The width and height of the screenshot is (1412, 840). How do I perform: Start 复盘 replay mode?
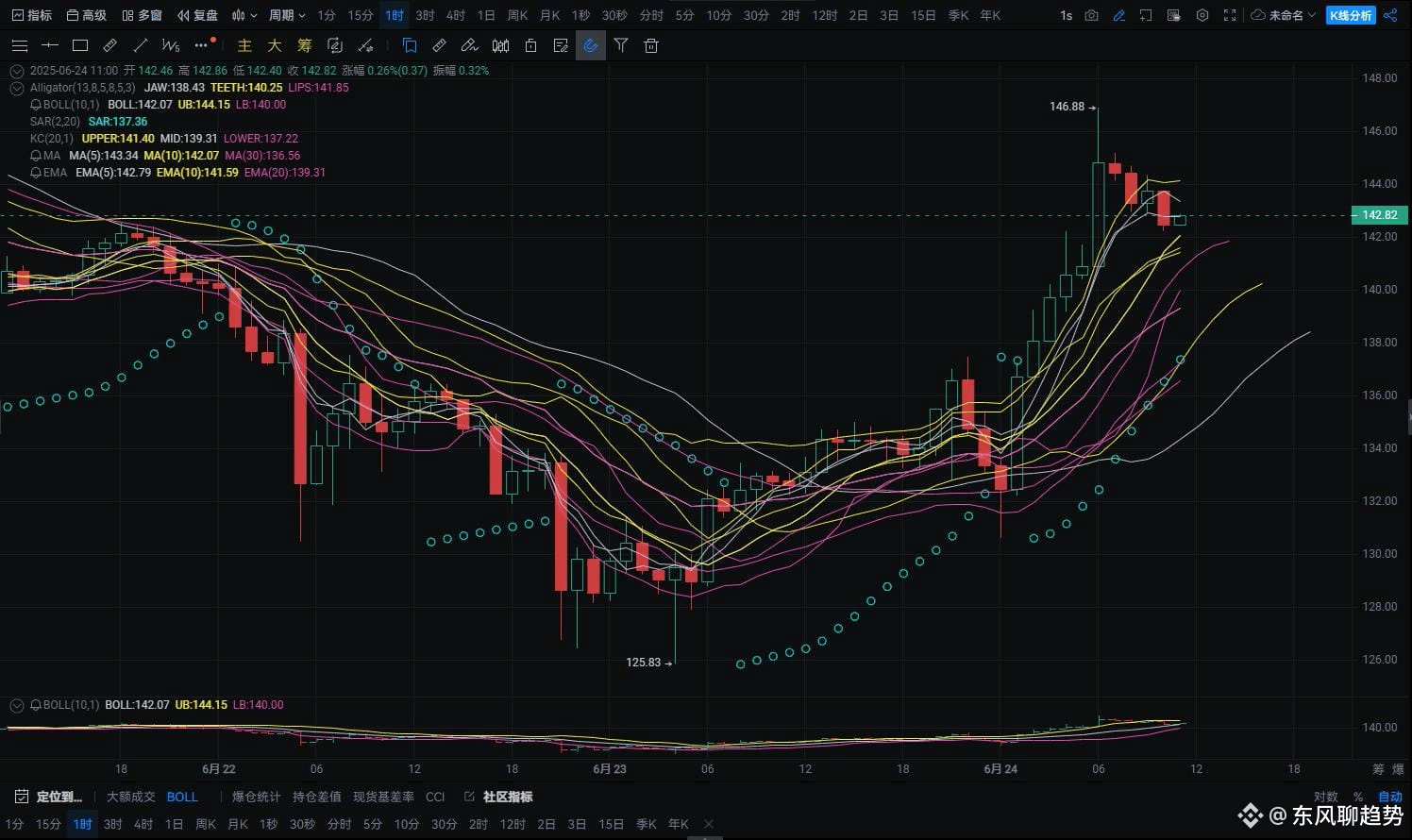tap(198, 15)
